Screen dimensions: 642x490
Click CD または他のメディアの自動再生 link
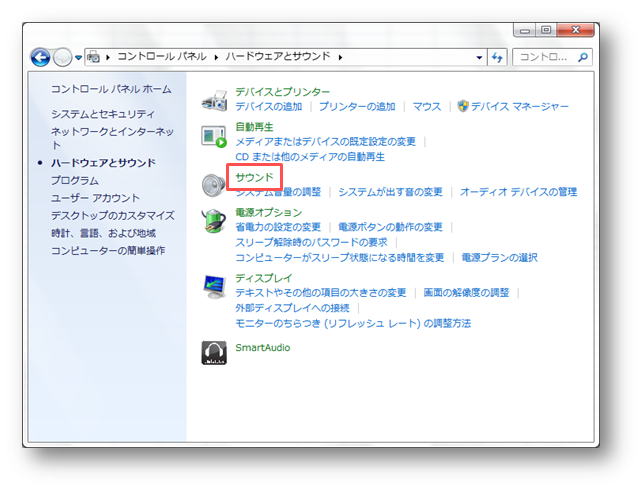pyautogui.click(x=310, y=157)
